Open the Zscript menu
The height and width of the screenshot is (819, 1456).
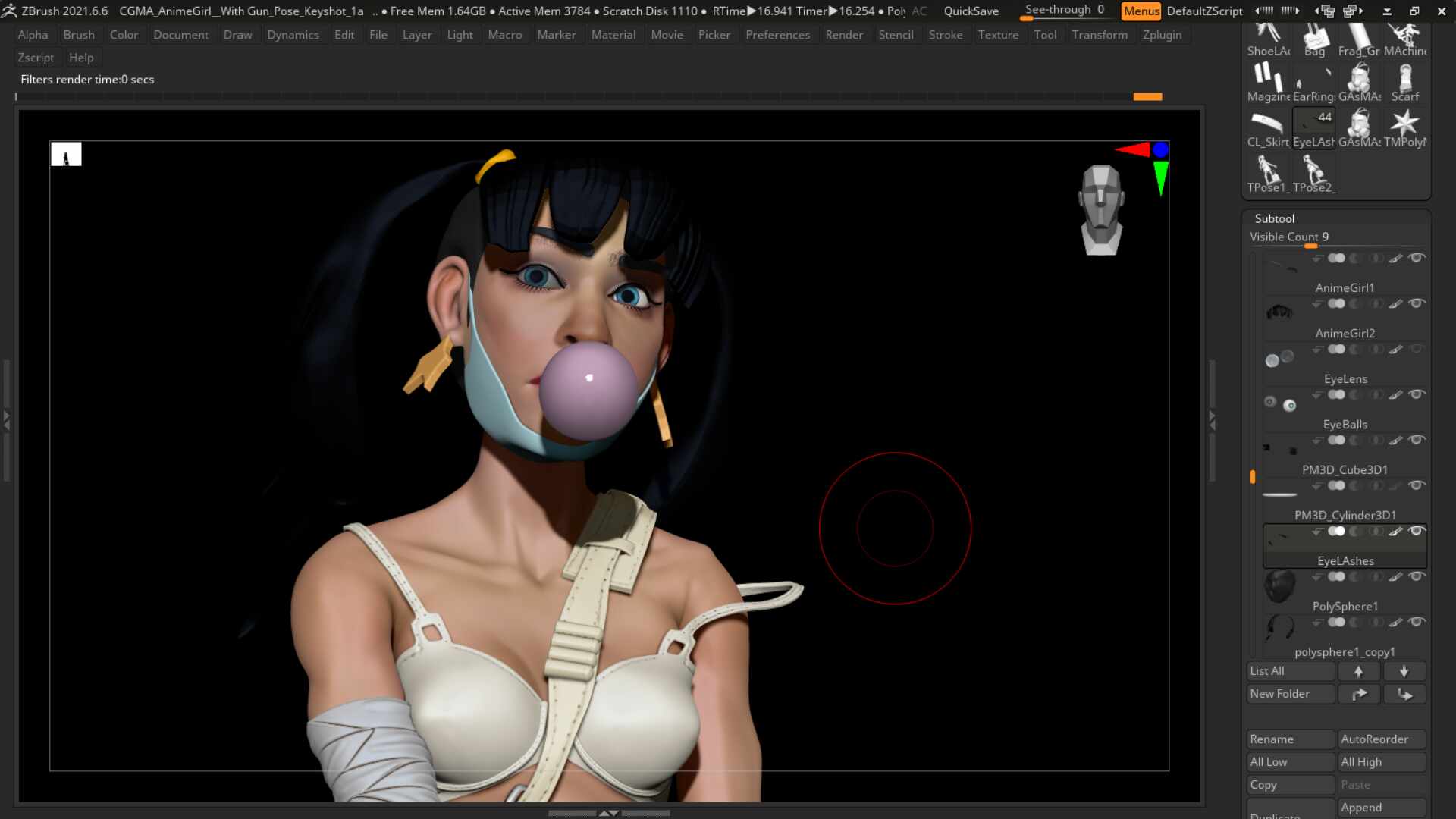click(36, 58)
